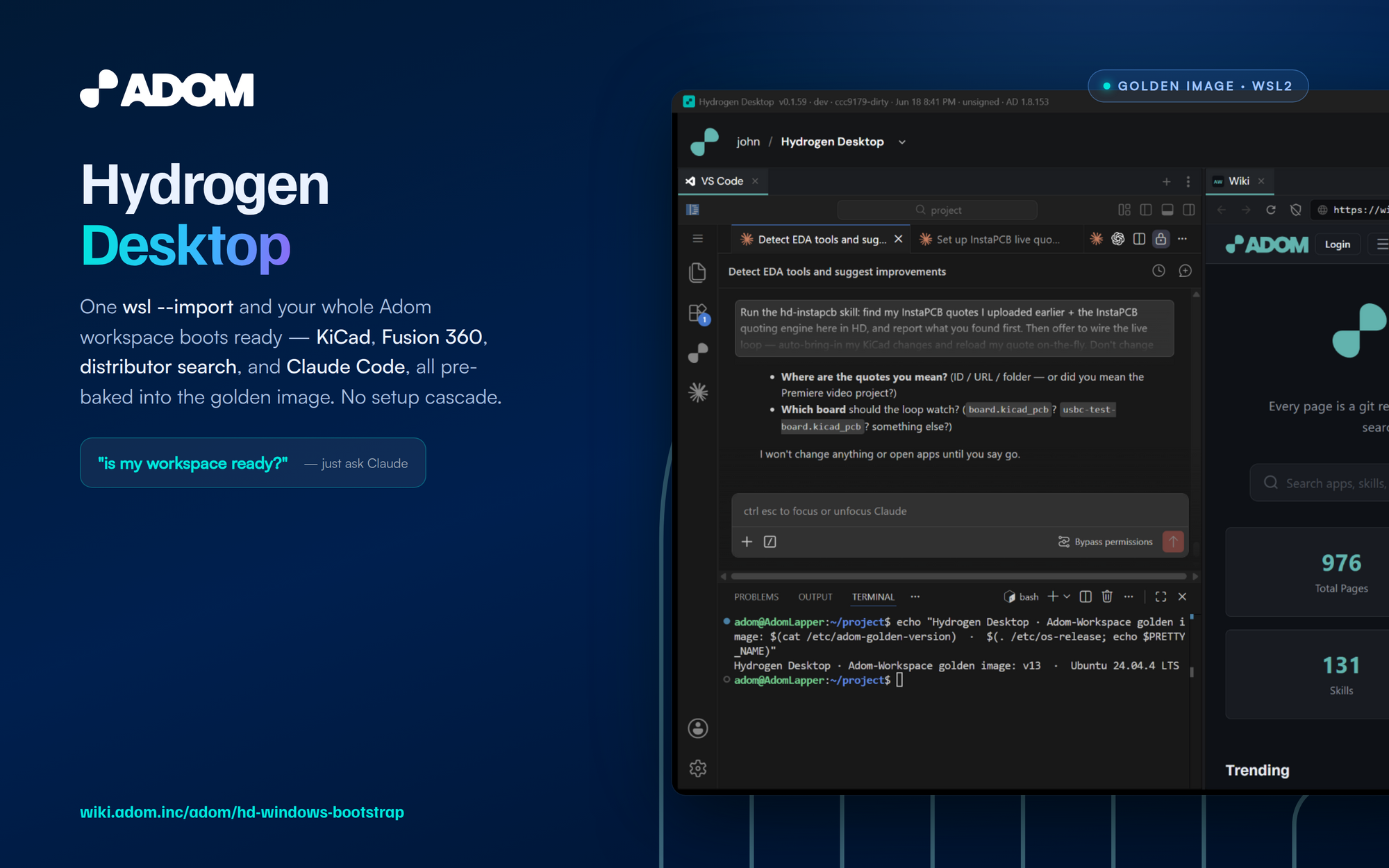Go back in the Wiki browser

1222,210
